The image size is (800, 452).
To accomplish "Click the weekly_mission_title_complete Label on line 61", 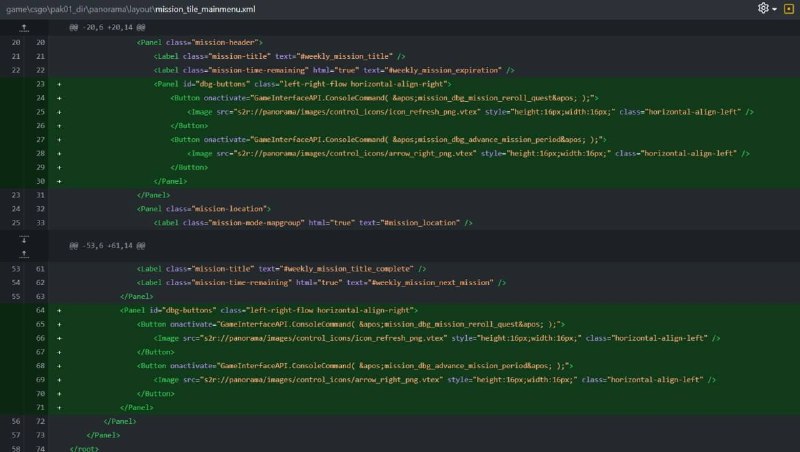I will tap(281, 269).
